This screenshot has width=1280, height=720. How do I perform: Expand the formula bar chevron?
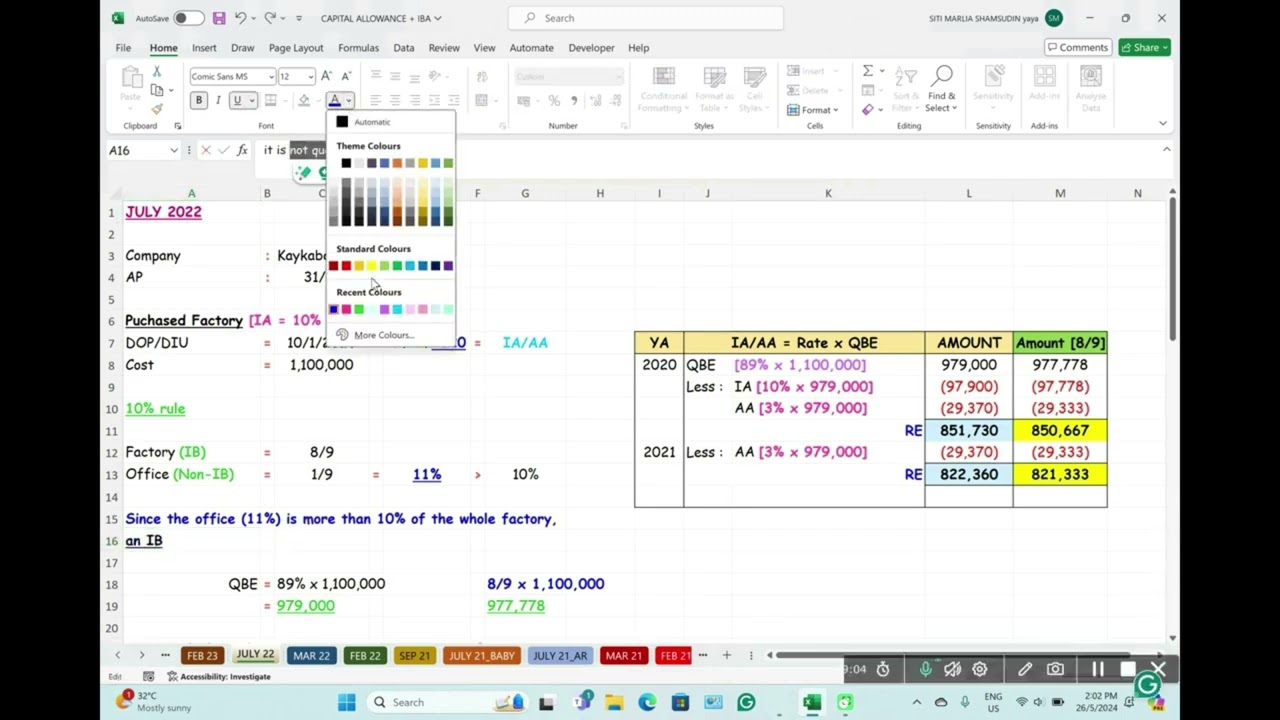[x=1166, y=150]
